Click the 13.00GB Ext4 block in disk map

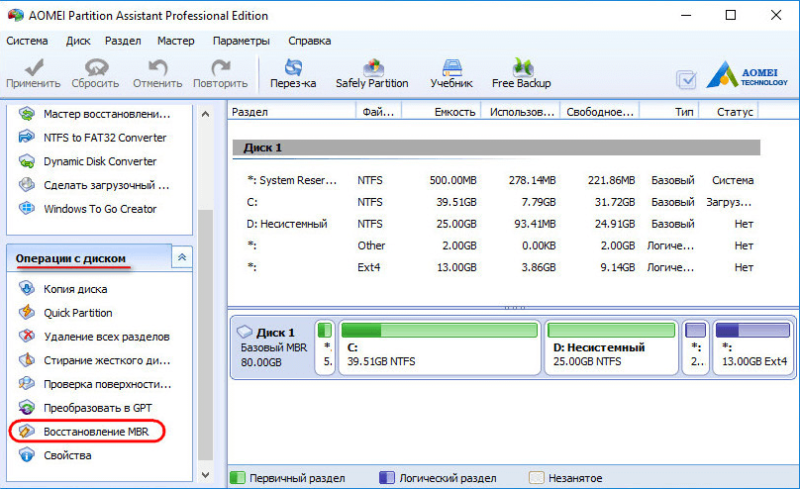[753, 348]
